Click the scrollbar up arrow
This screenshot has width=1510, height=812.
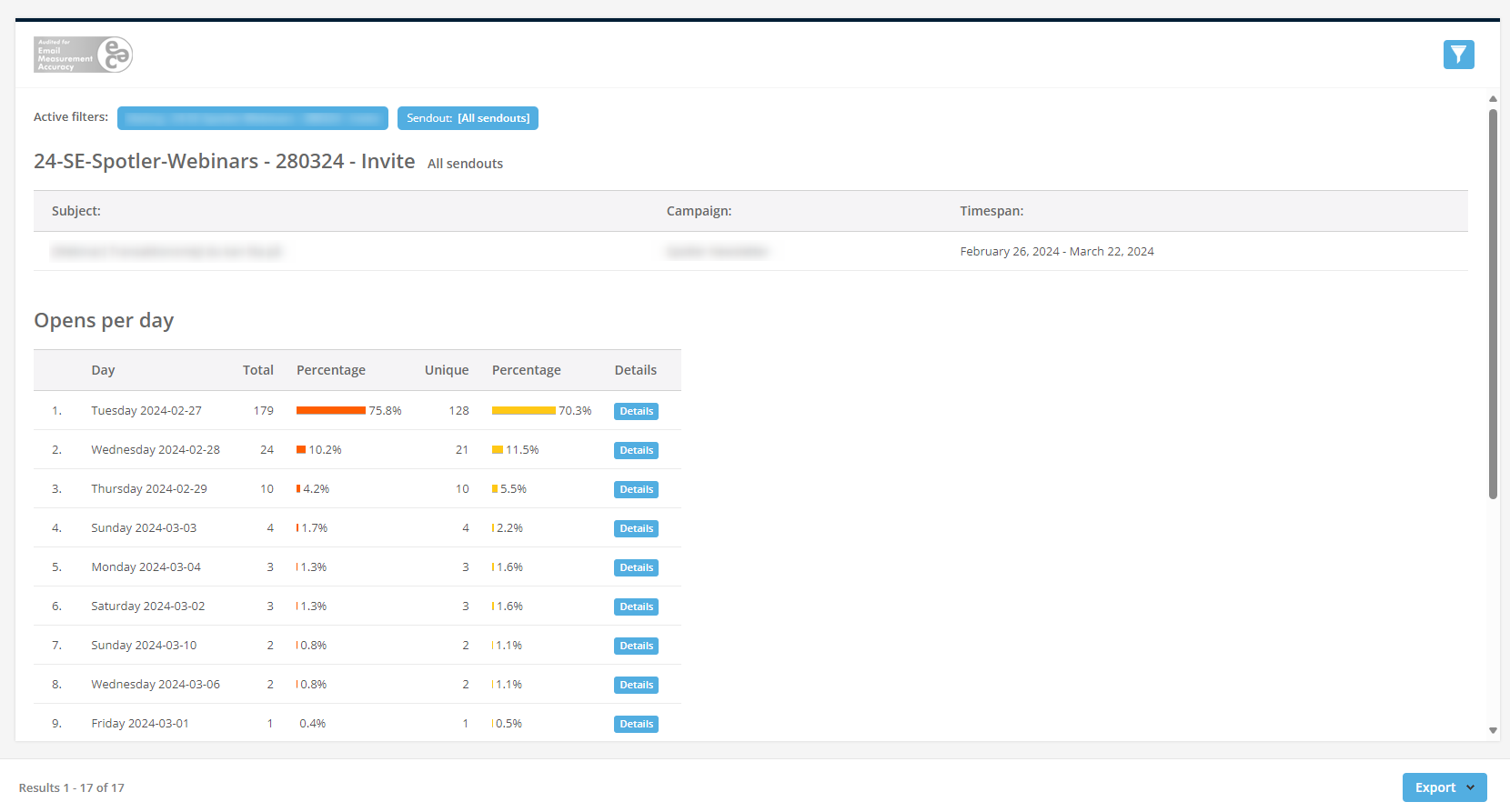pyautogui.click(x=1493, y=98)
